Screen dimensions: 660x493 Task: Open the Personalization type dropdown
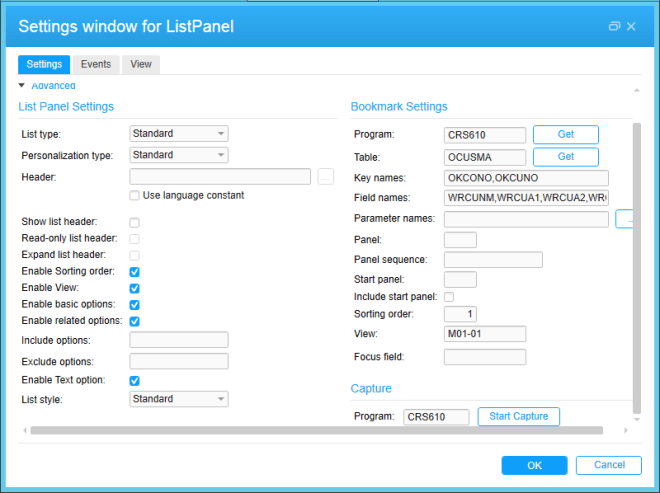pyautogui.click(x=179, y=155)
